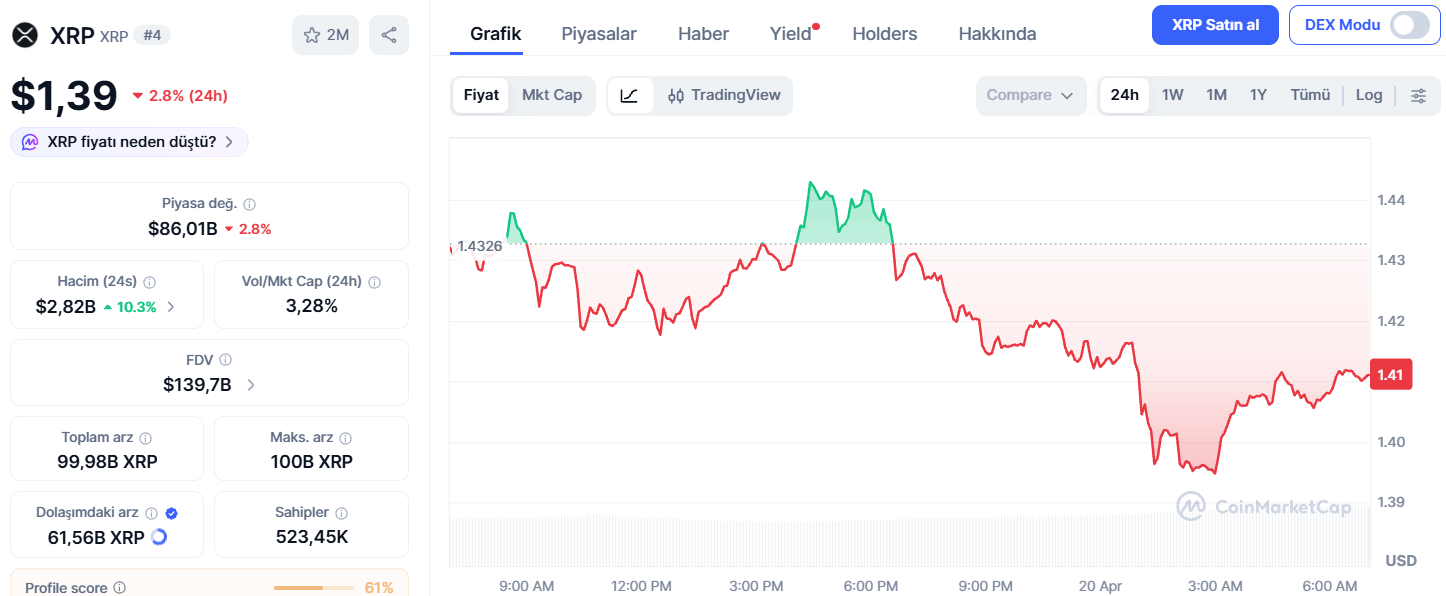Select the line chart icon

[x=630, y=96]
